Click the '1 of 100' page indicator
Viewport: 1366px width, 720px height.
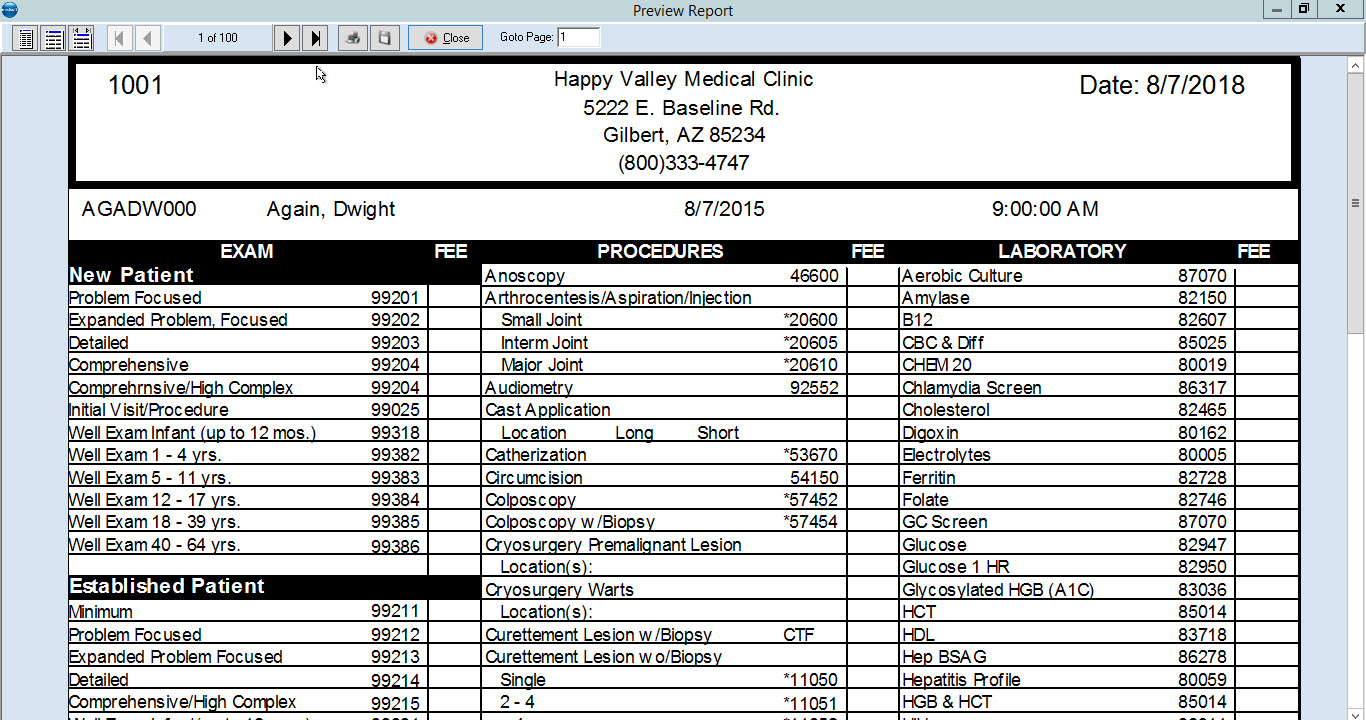218,38
